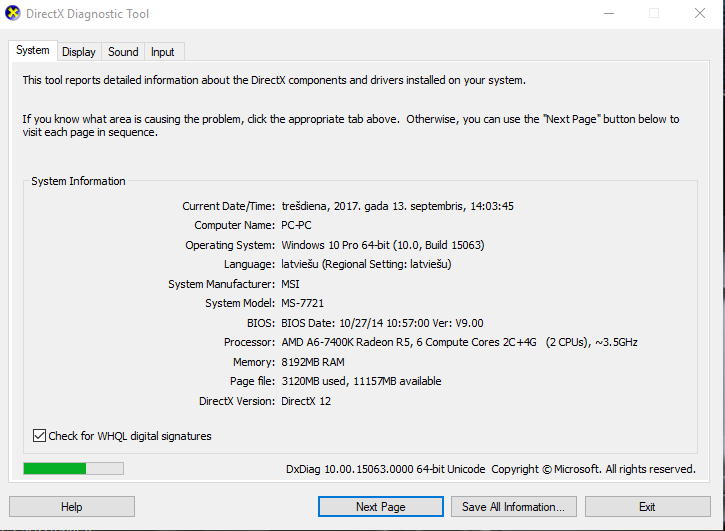Go to Next Page
Image resolution: width=725 pixels, height=531 pixels.
point(381,506)
